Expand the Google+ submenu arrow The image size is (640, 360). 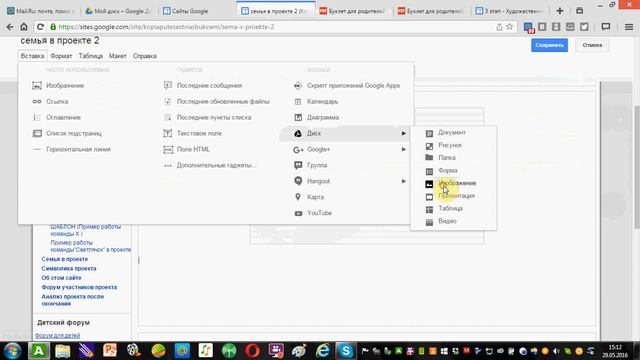click(x=403, y=149)
